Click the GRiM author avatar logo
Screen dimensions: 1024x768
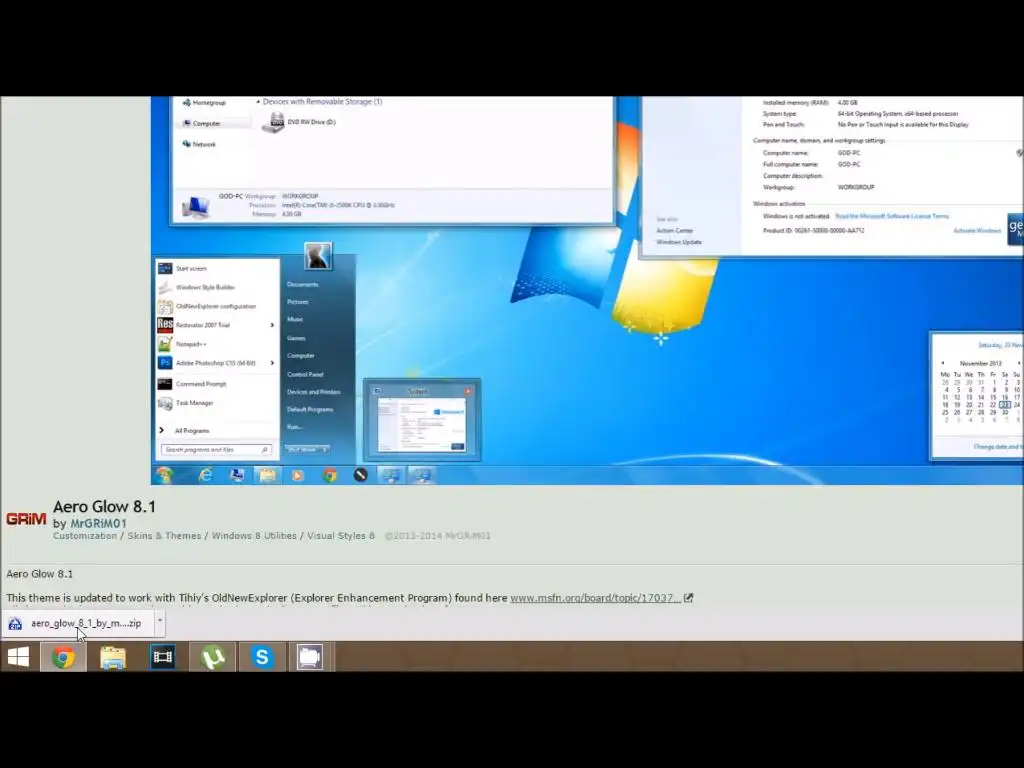(x=26, y=519)
